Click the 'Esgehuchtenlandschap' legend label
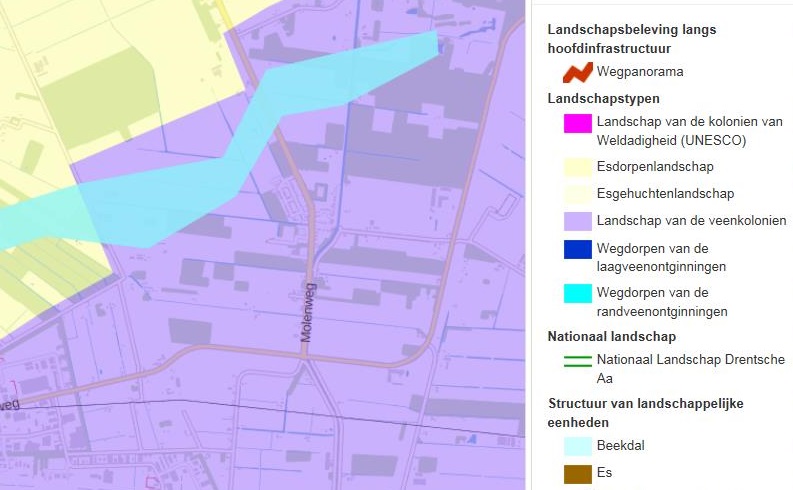The image size is (793, 490). point(665,193)
